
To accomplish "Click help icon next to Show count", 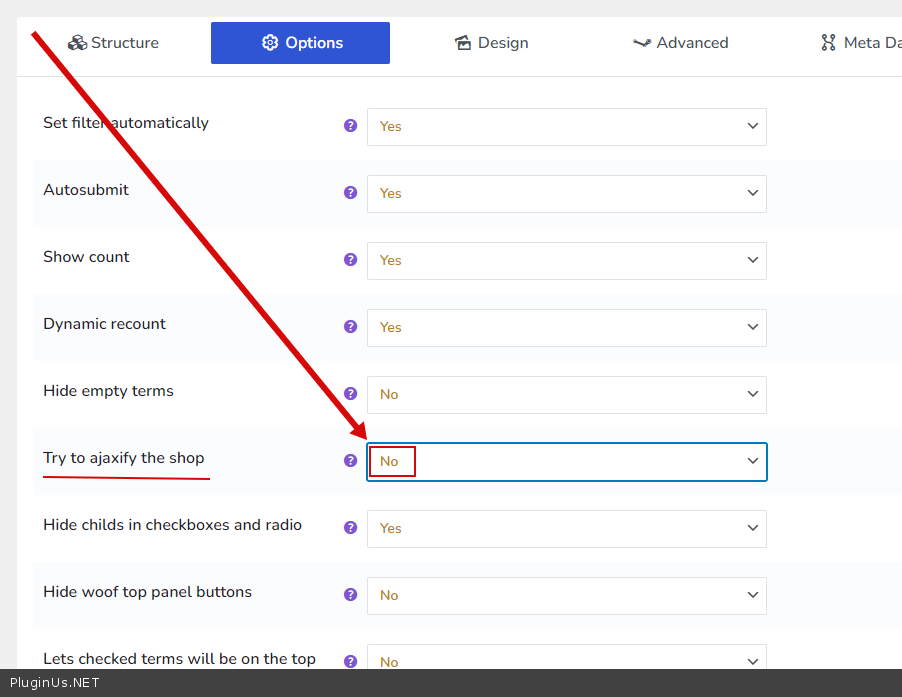I will (x=350, y=260).
